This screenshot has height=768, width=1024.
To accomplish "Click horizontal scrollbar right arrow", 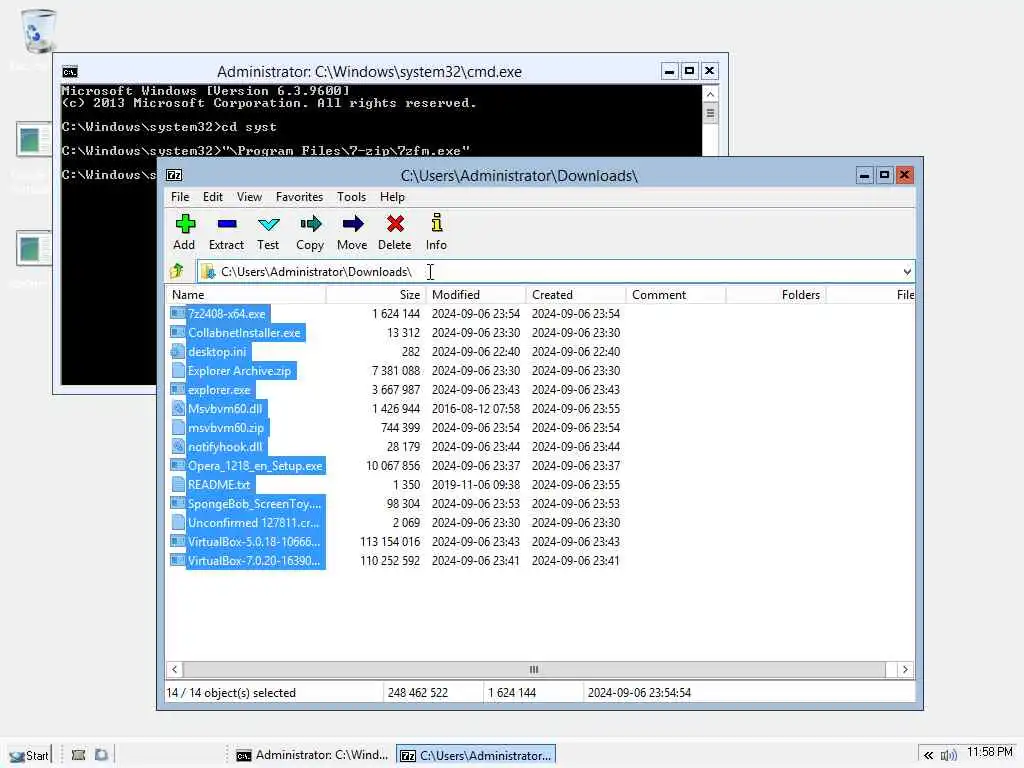I will point(905,669).
